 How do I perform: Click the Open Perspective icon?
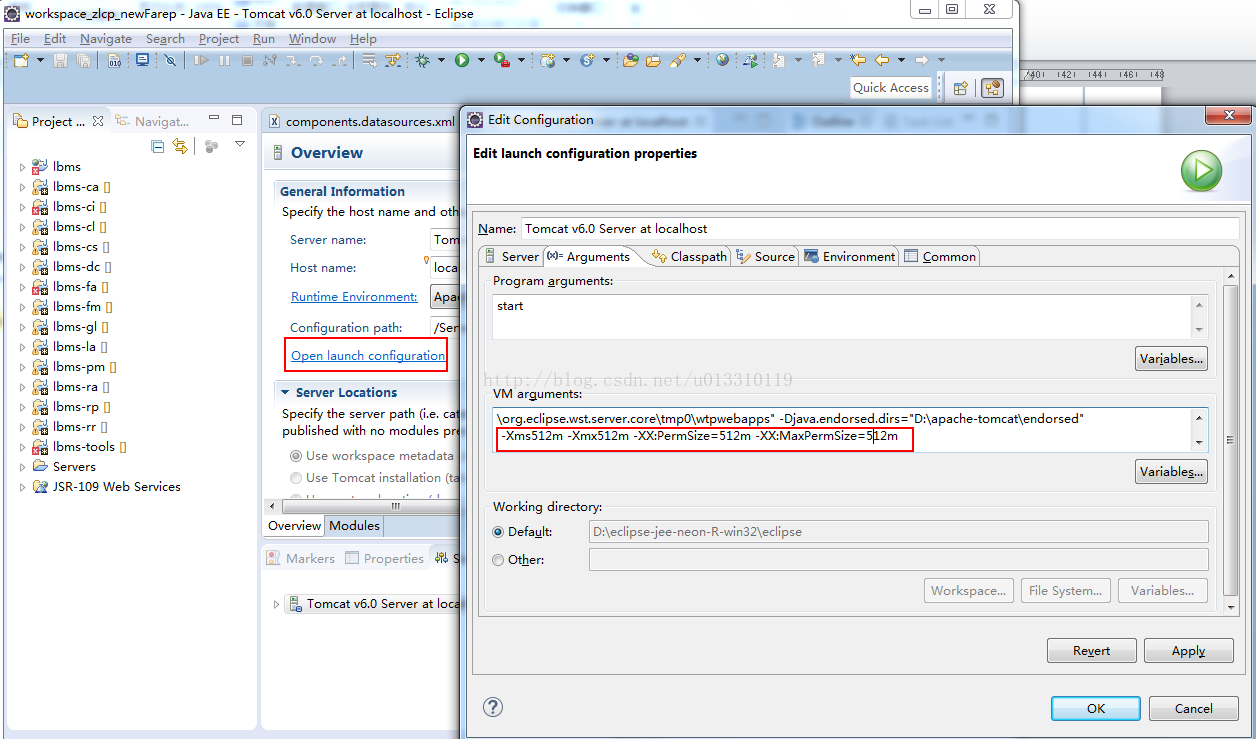coord(960,88)
